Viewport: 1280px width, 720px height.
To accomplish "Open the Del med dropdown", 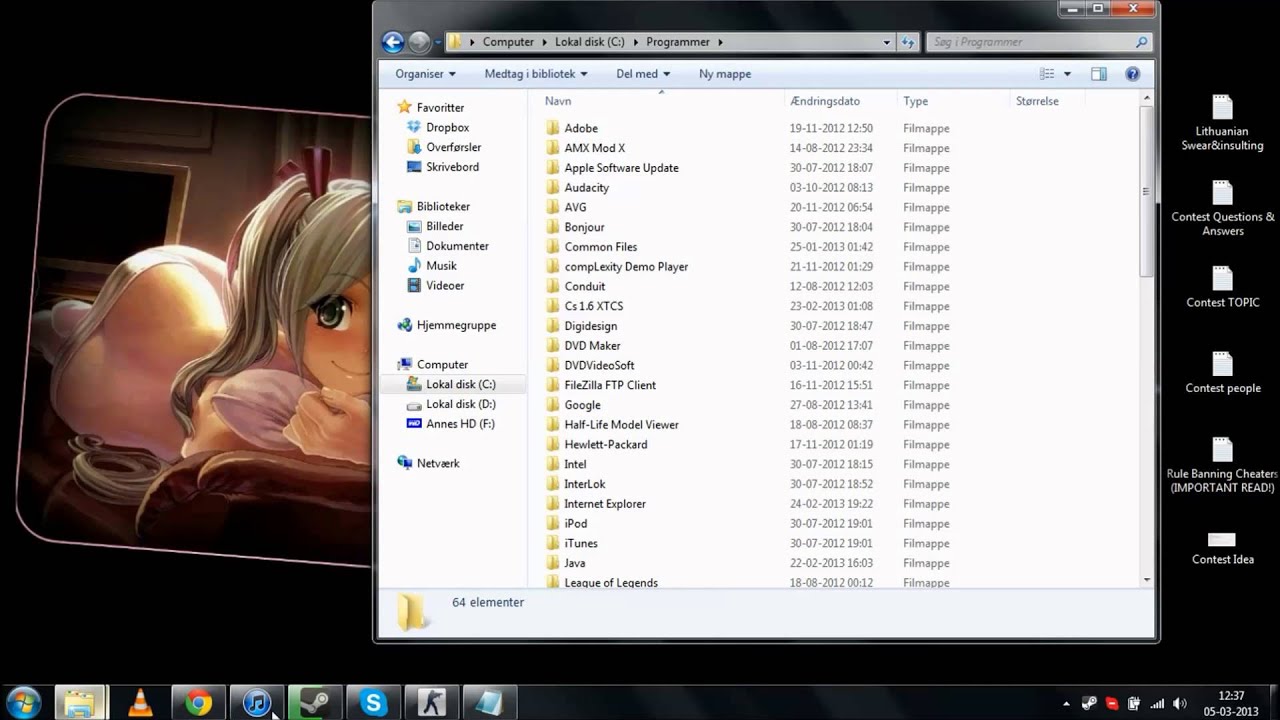I will tap(643, 74).
